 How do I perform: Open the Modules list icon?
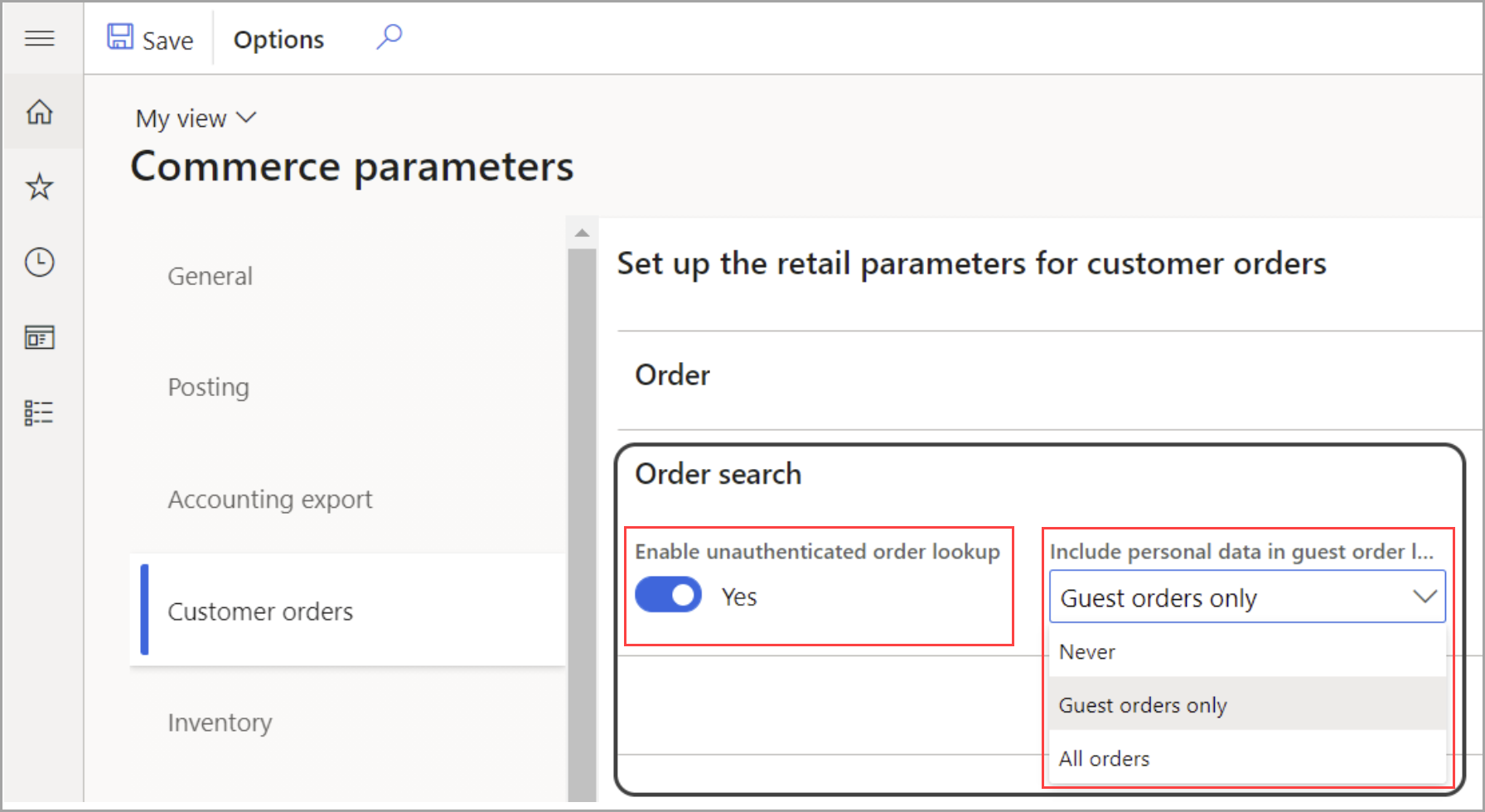(x=40, y=413)
